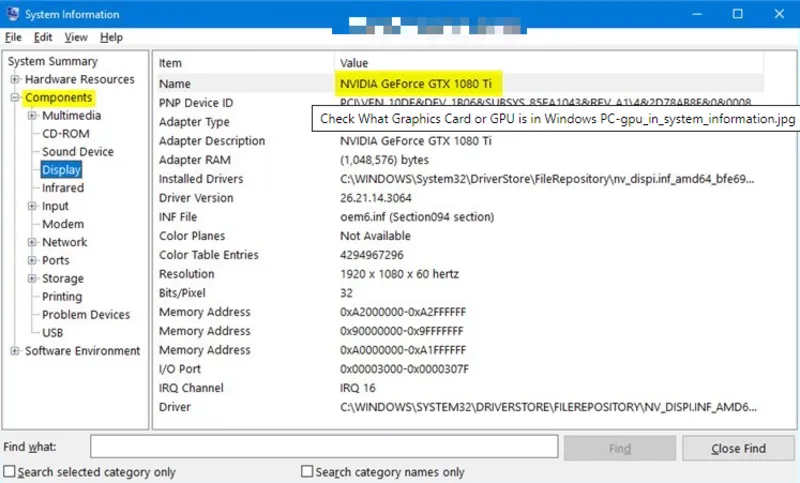Image resolution: width=800 pixels, height=483 pixels.
Task: Select the Storage category
Action: (x=63, y=278)
